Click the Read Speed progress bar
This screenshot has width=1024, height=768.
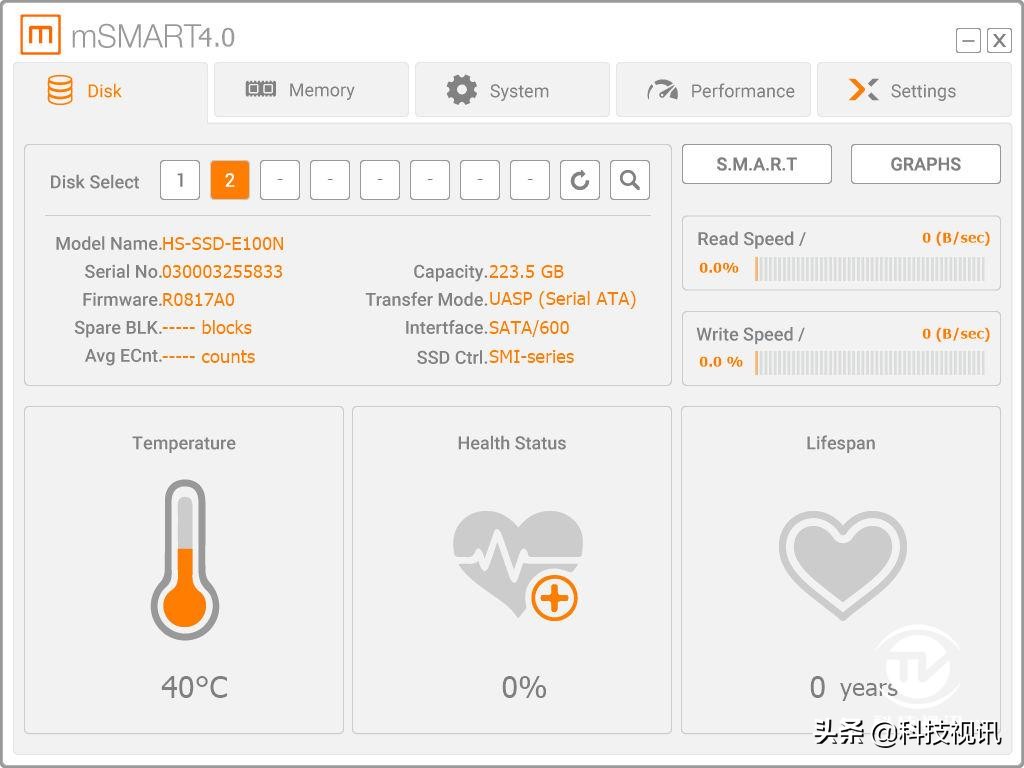[869, 269]
